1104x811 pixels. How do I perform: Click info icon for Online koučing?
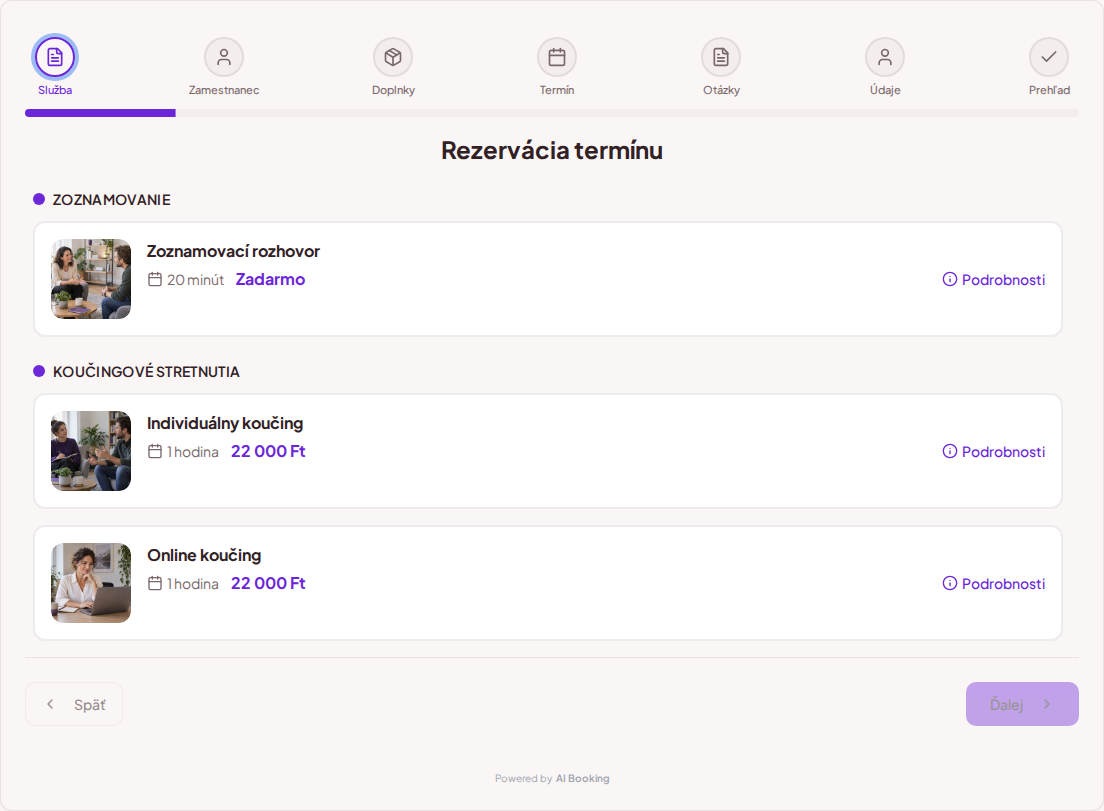(x=950, y=584)
